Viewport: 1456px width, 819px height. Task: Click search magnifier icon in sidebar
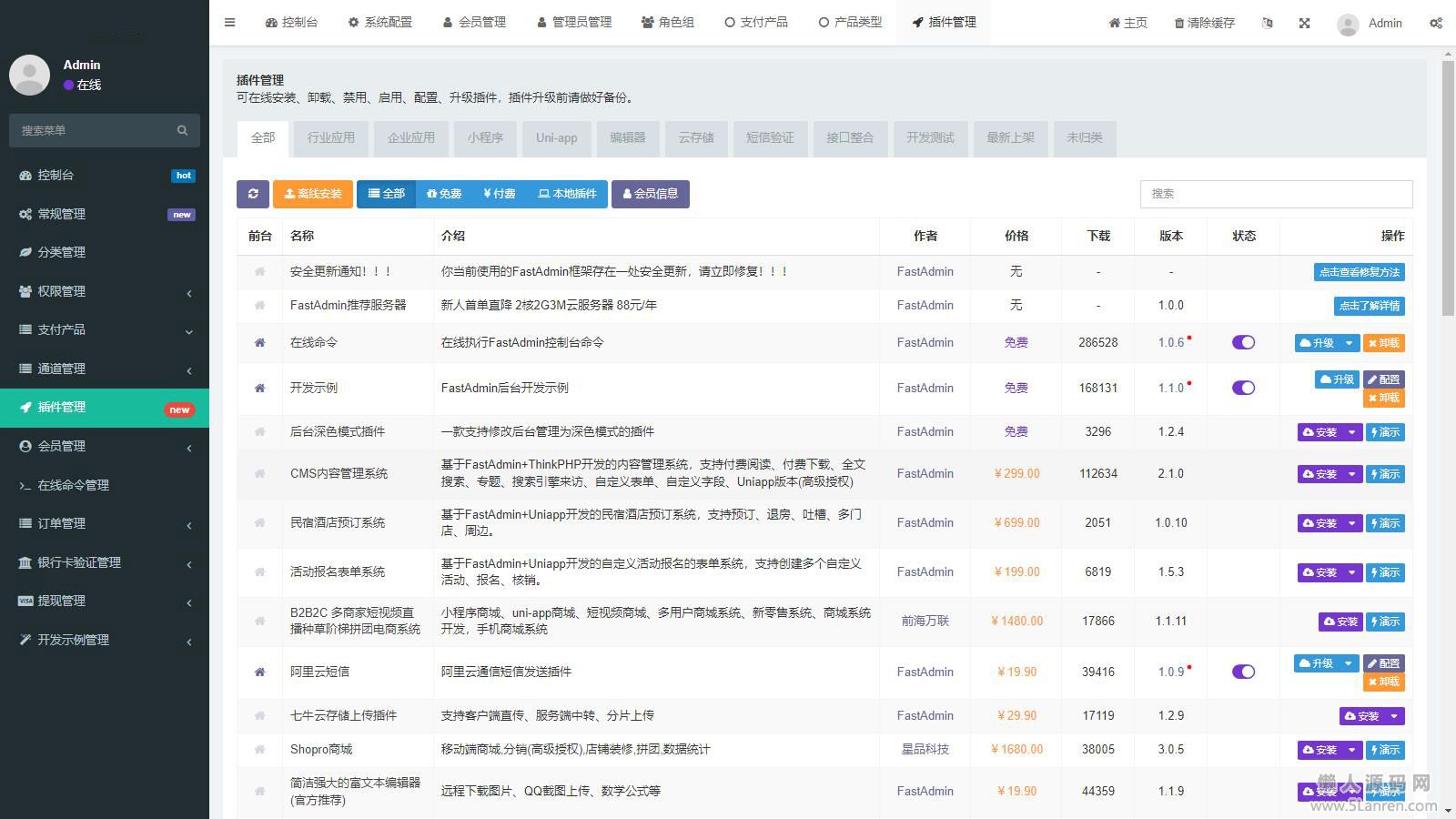pos(182,130)
